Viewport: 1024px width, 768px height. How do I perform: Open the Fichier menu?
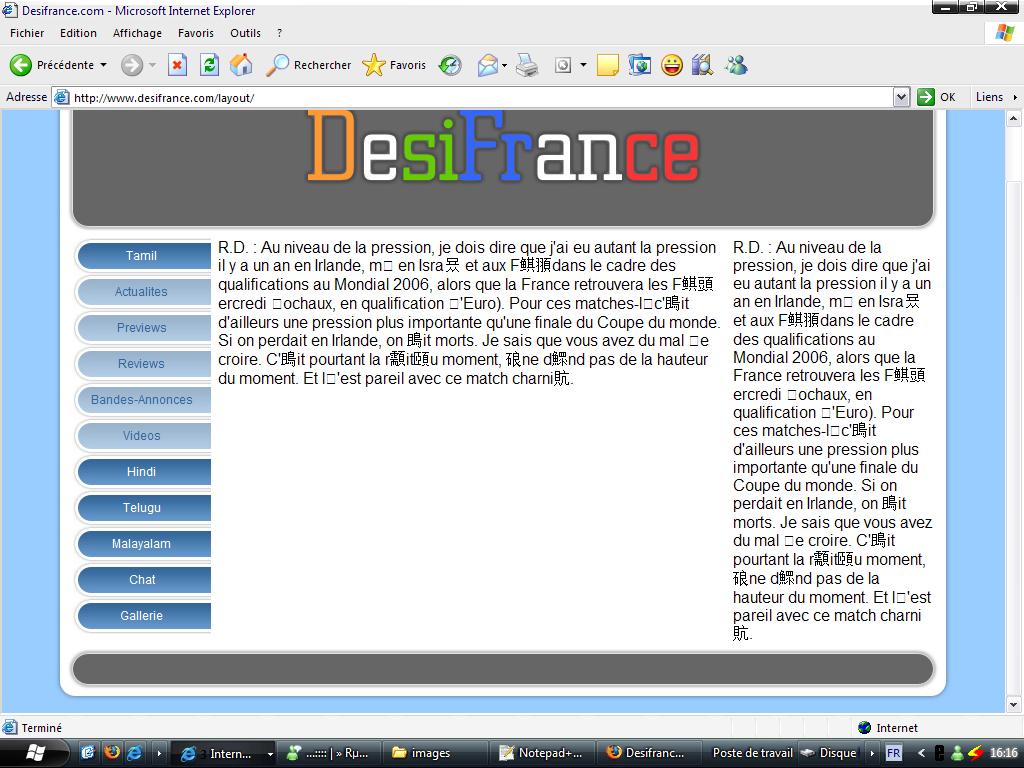click(27, 33)
